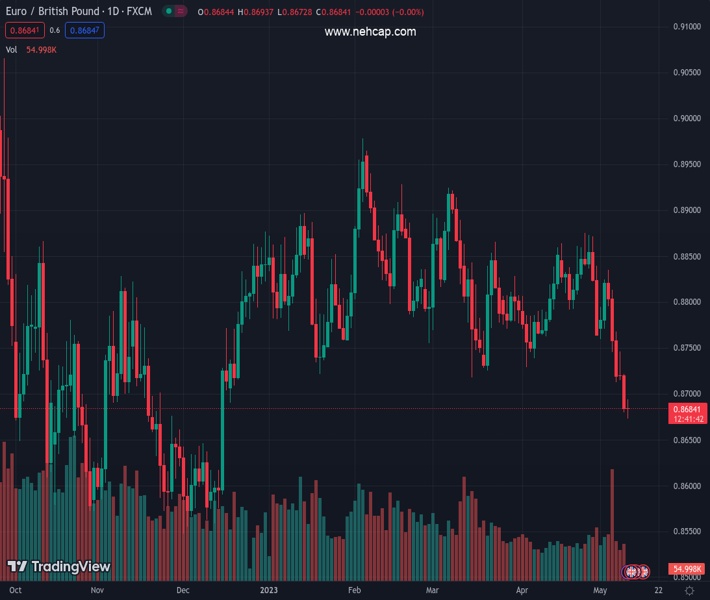This screenshot has width=710, height=600.
Task: Click the UK flag economic event marker
Action: 632,571
